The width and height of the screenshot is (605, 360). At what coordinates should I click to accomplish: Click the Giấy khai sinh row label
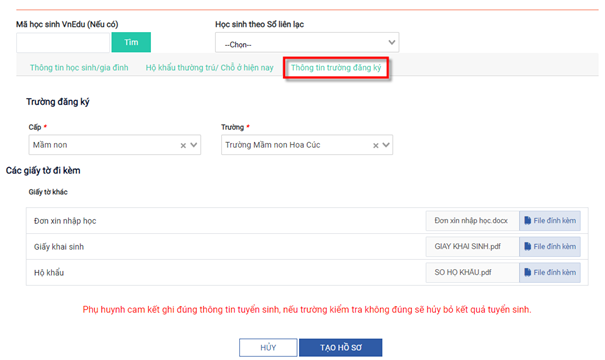[59, 247]
